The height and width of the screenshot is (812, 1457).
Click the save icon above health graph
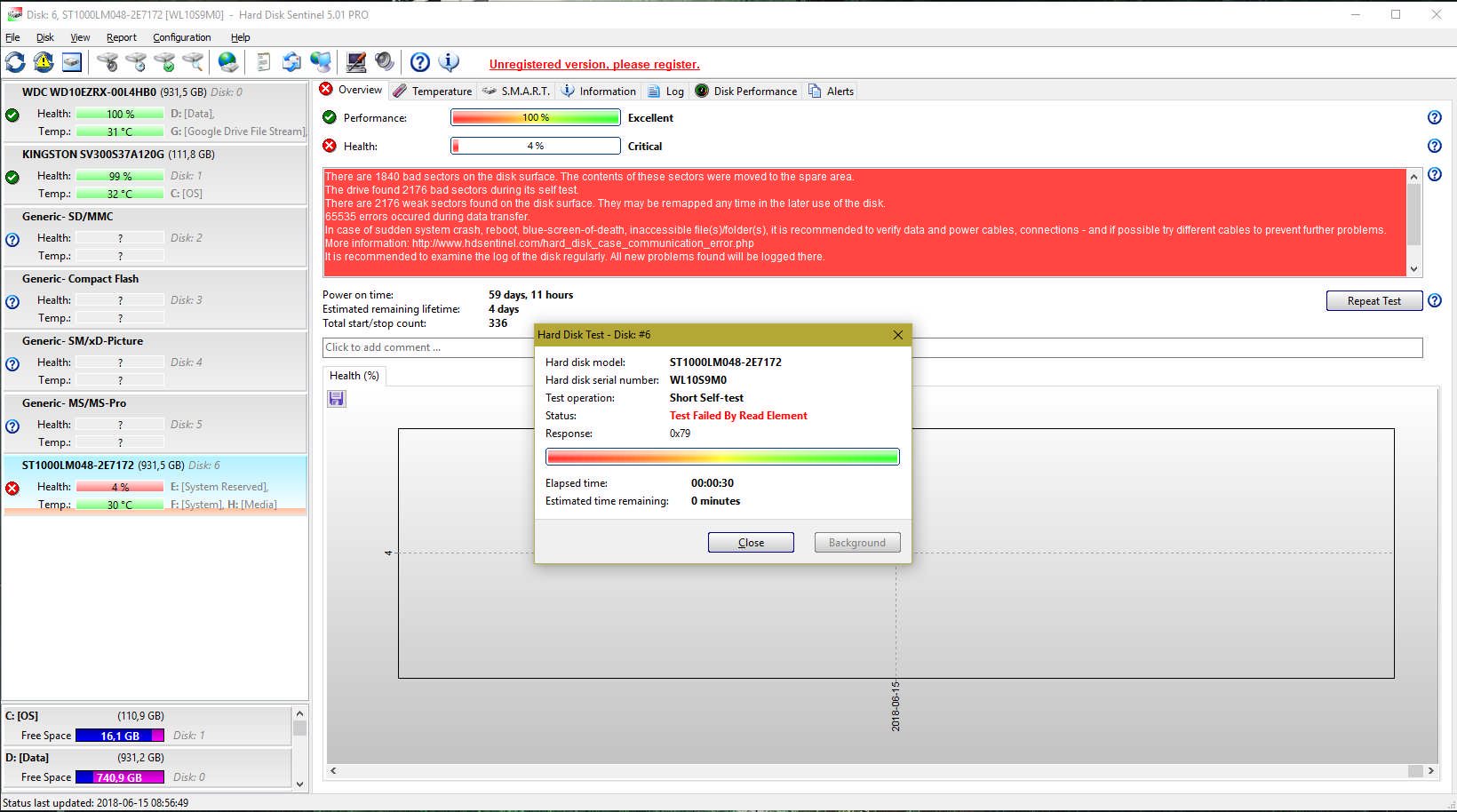point(337,399)
